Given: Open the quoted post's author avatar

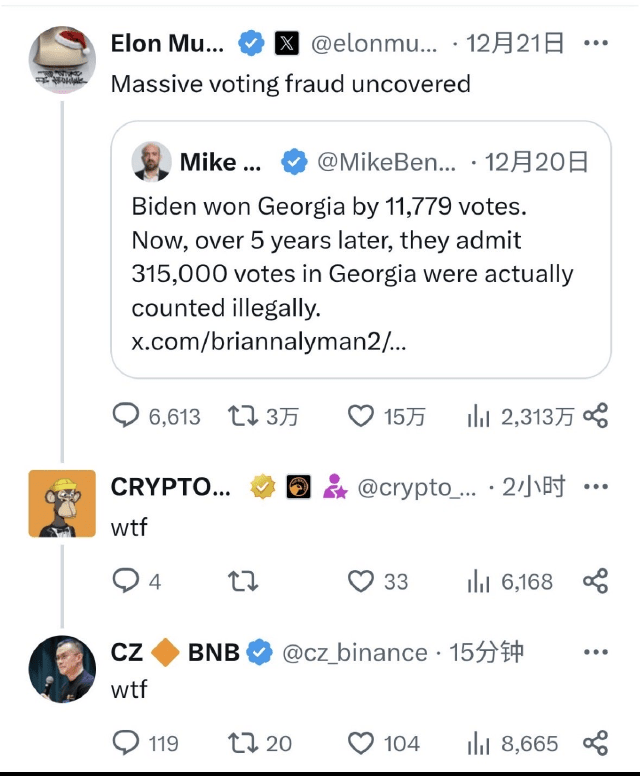Looking at the screenshot, I should (x=151, y=161).
